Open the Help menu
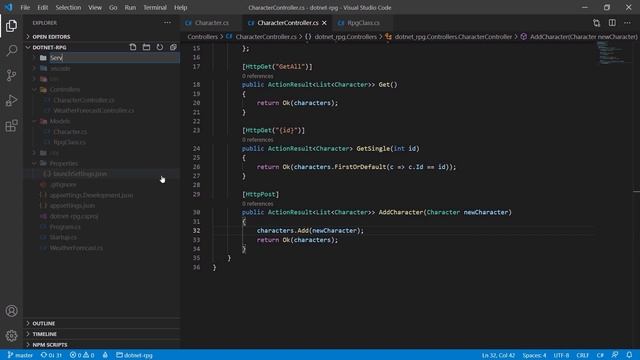640x360 pixels. (x=180, y=7)
